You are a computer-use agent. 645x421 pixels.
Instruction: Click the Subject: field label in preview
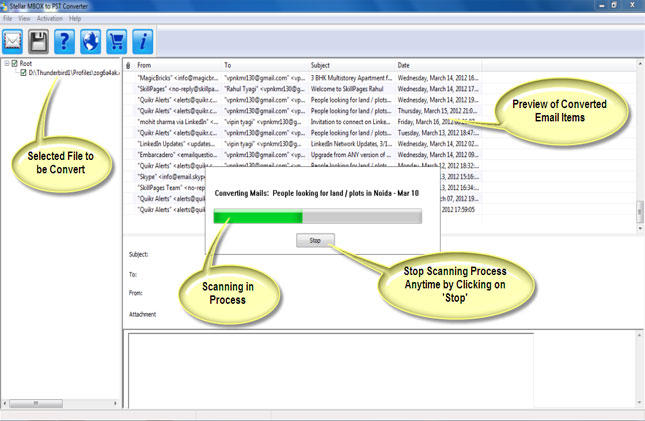click(x=139, y=254)
